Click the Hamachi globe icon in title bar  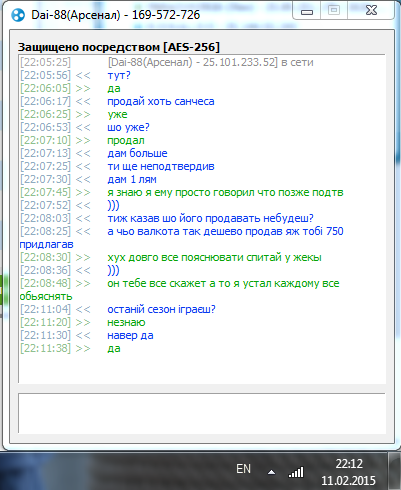pos(18,15)
